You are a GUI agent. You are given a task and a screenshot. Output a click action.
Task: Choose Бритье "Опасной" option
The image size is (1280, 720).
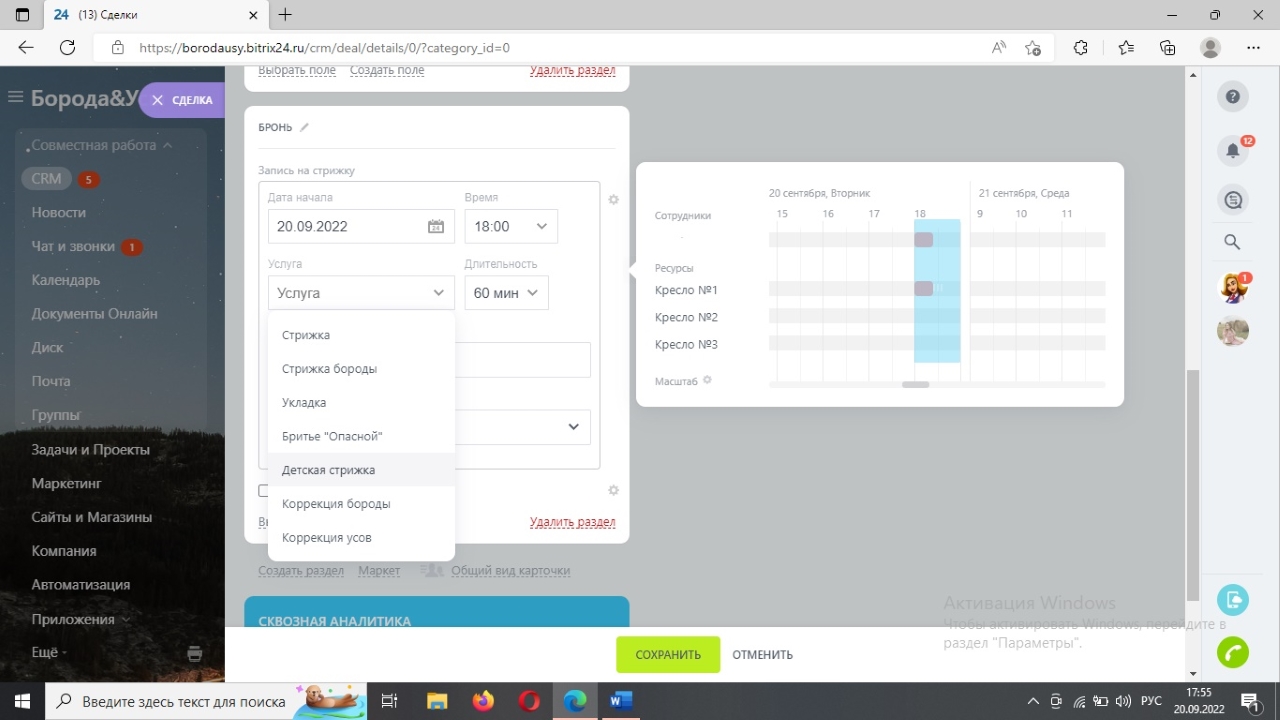pos(361,437)
